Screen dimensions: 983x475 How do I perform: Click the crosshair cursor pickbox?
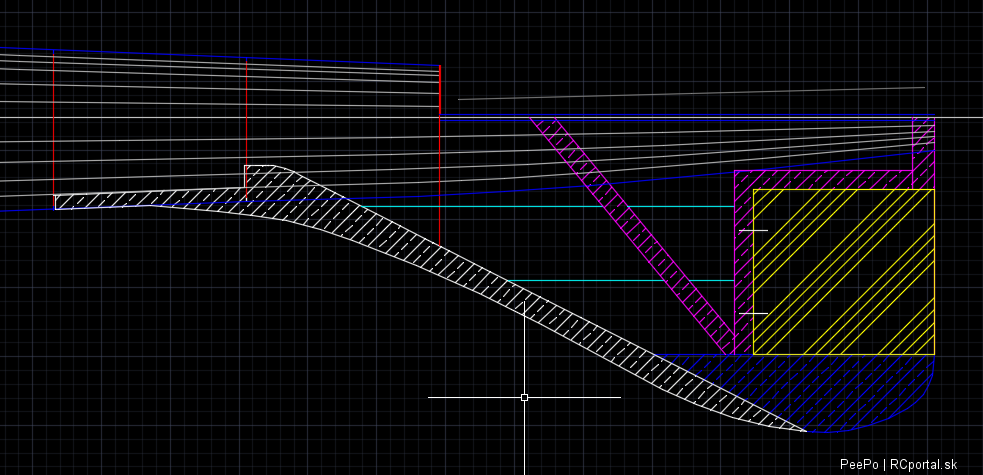(x=524, y=397)
